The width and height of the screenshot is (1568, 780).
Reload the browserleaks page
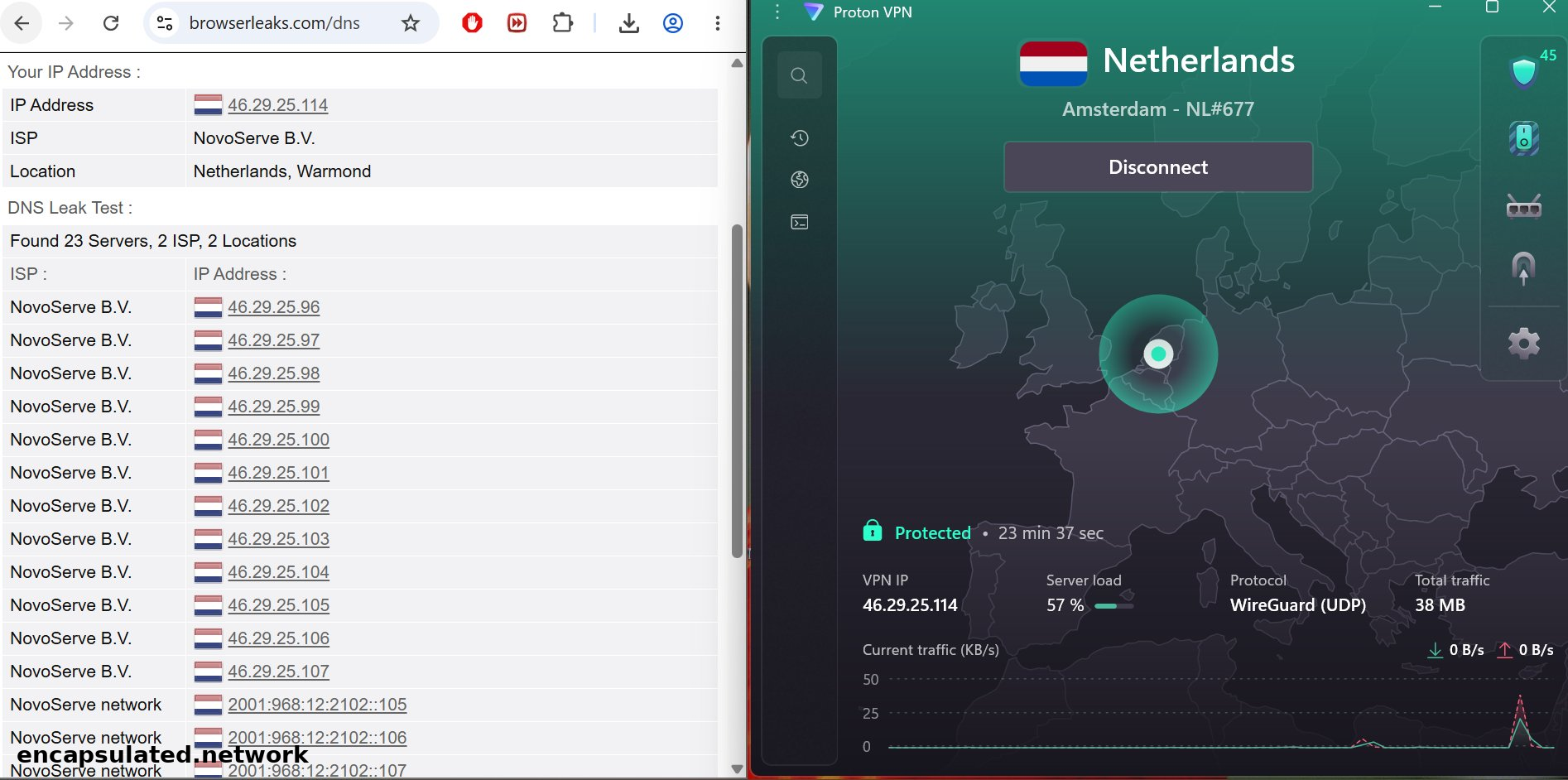[x=111, y=23]
